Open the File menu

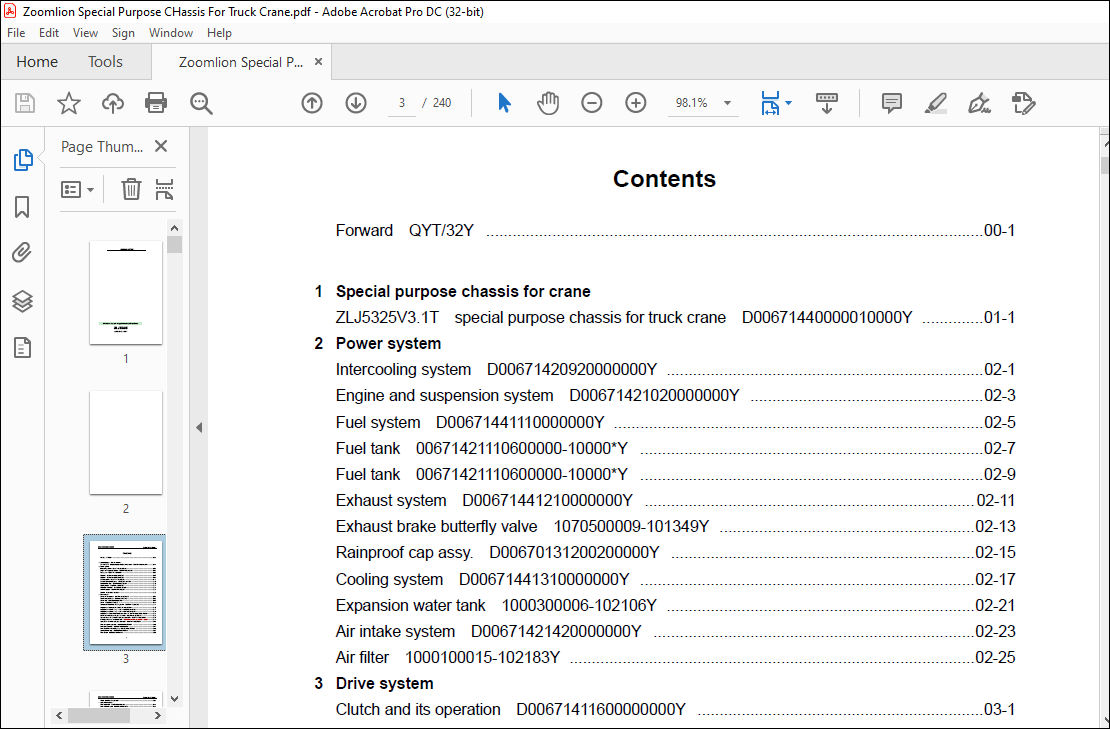coord(16,33)
